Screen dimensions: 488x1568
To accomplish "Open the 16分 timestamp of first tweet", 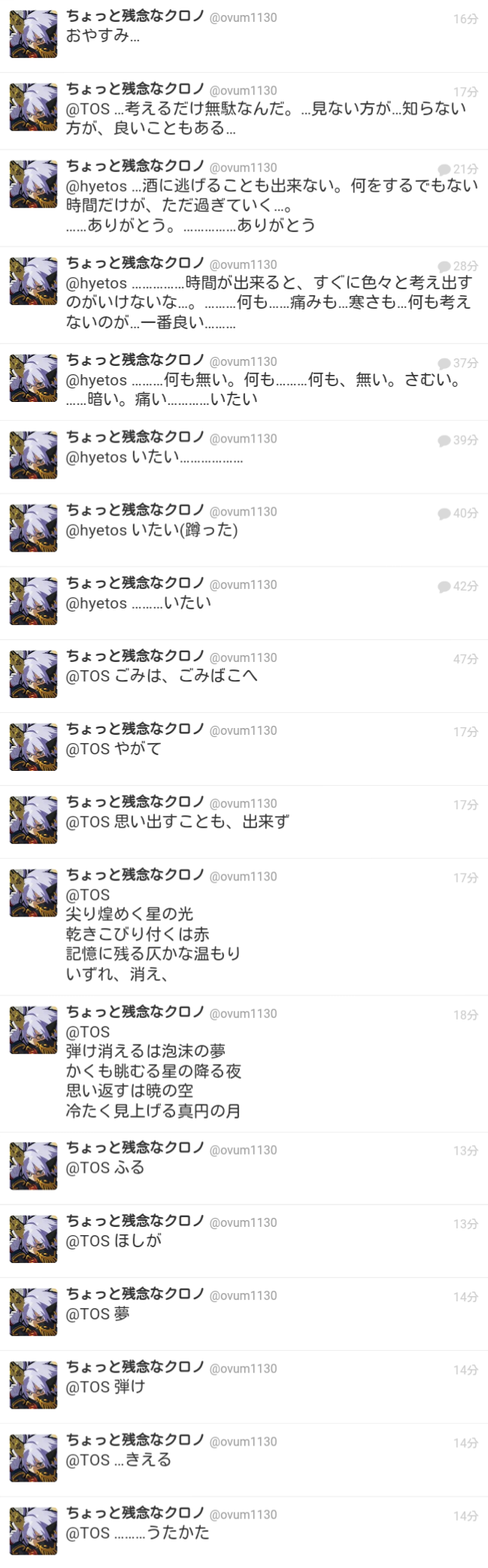I will click(465, 19).
